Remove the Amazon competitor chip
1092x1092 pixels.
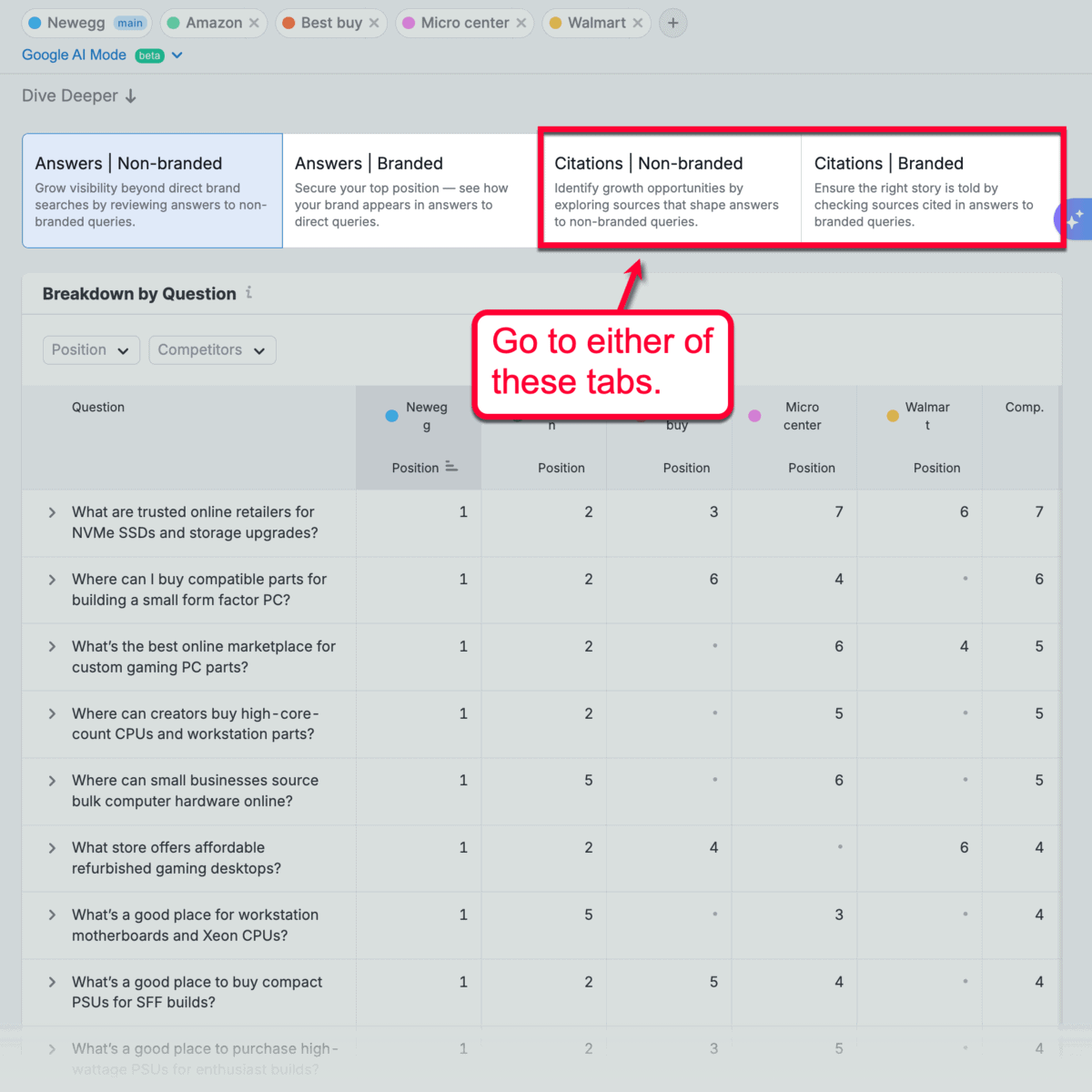[x=253, y=23]
